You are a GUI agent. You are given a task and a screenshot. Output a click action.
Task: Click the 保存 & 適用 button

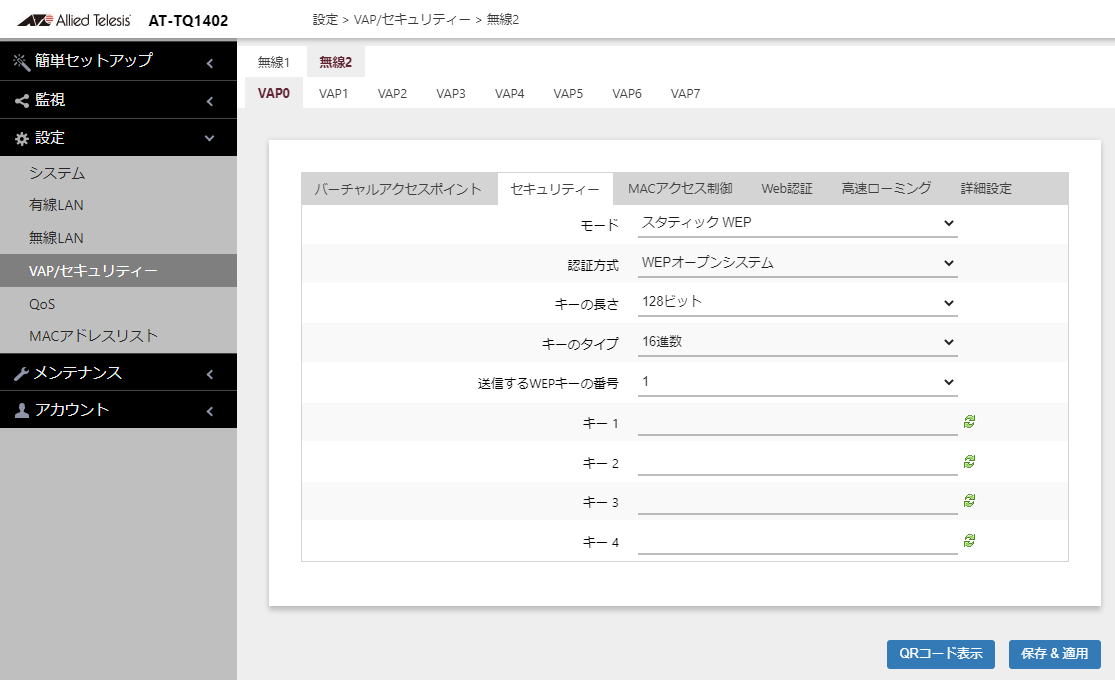point(1055,654)
